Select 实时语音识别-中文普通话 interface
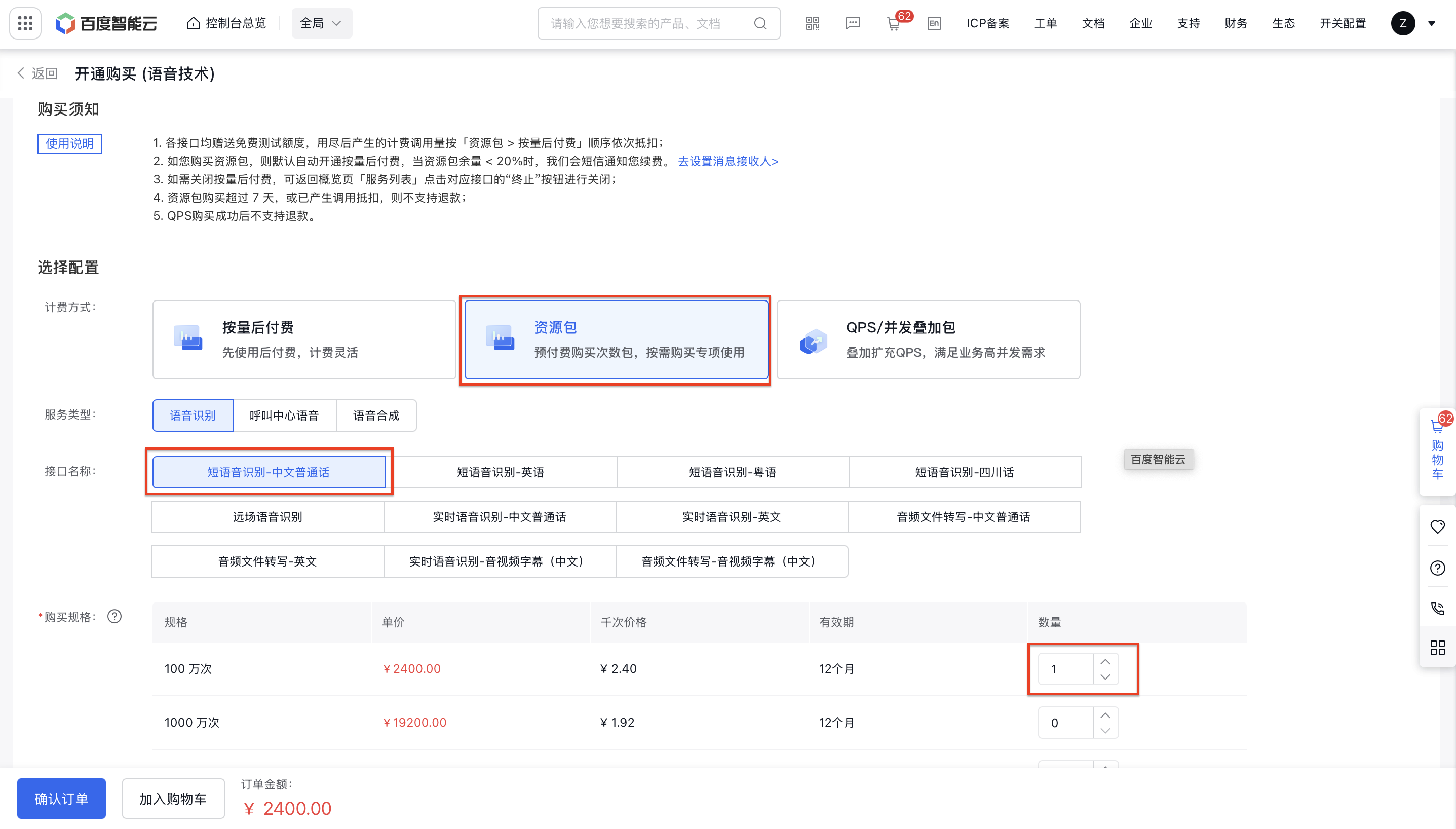Viewport: 1456px width, 829px height. tap(500, 517)
